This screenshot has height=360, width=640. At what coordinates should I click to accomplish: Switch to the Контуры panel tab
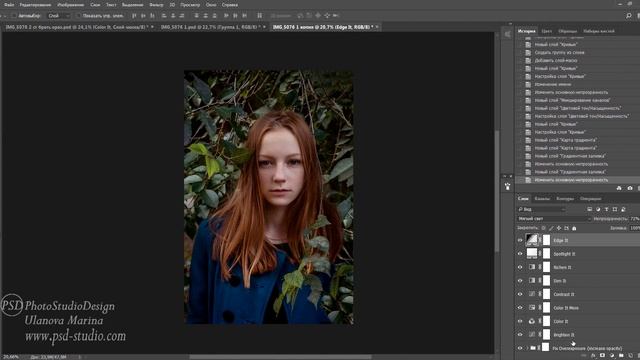(x=565, y=199)
